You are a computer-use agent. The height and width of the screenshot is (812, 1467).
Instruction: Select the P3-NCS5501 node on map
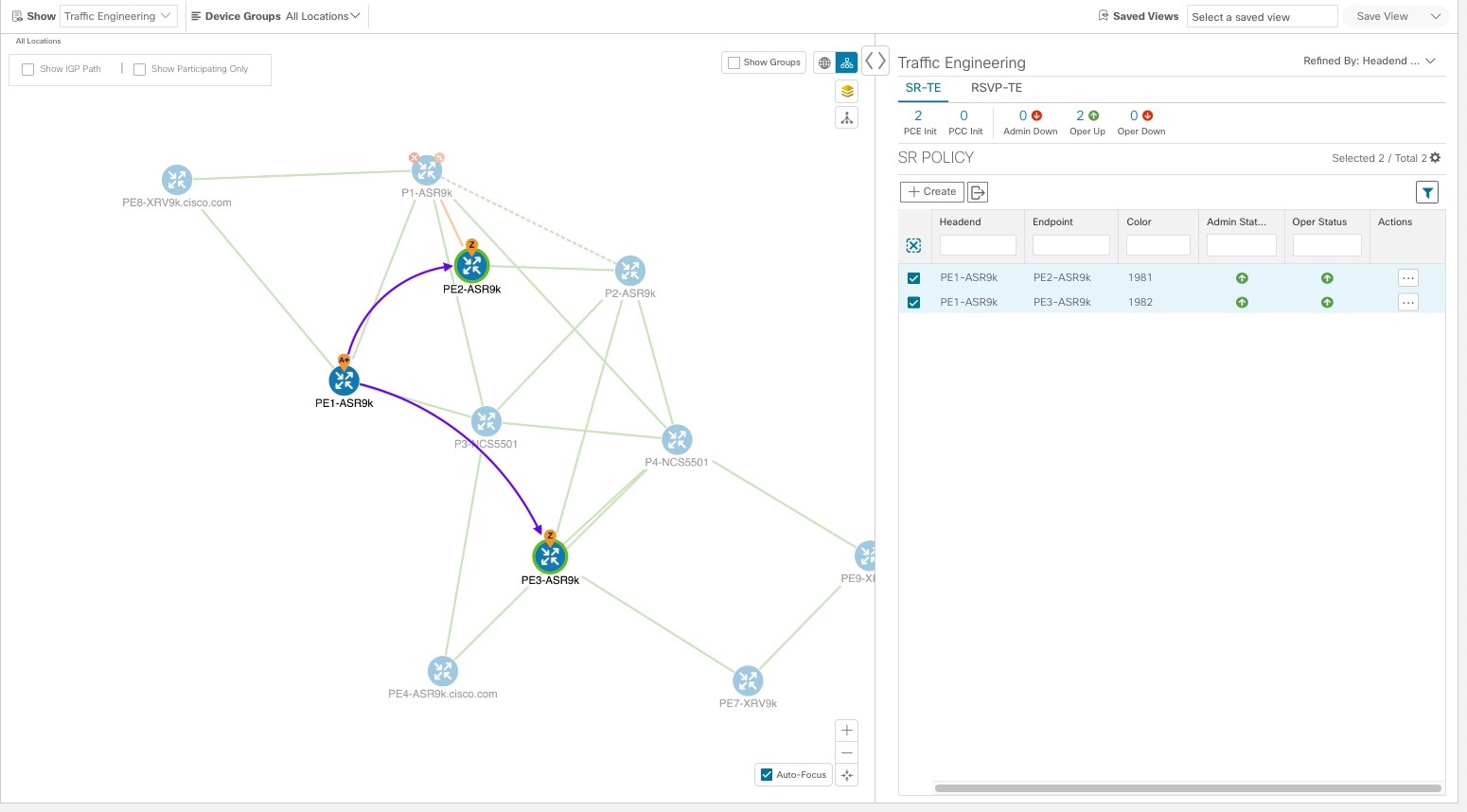486,421
